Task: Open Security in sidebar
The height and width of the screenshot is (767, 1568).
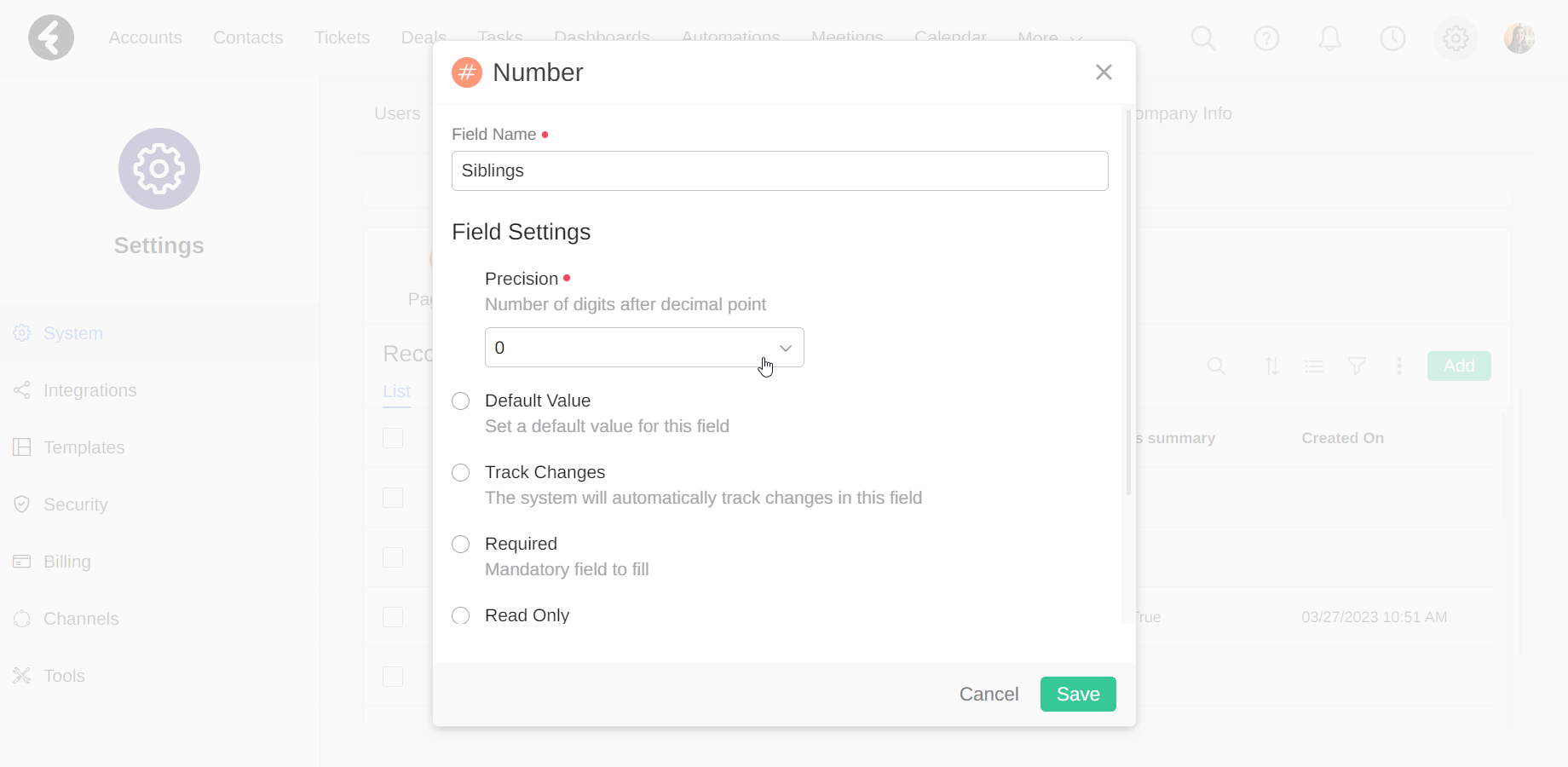Action: pos(159,505)
